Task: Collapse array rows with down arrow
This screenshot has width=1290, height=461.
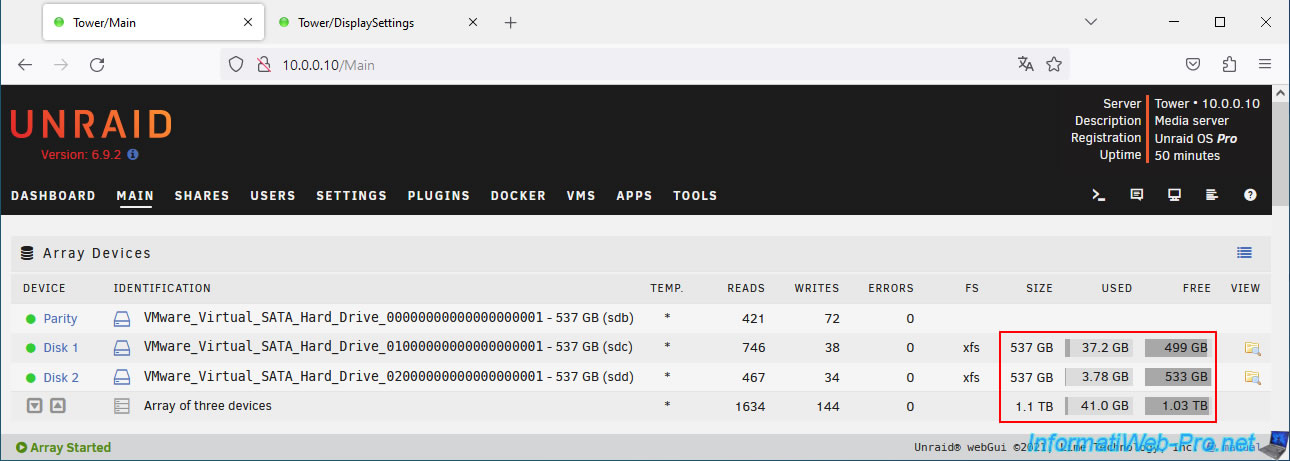Action: [34, 406]
